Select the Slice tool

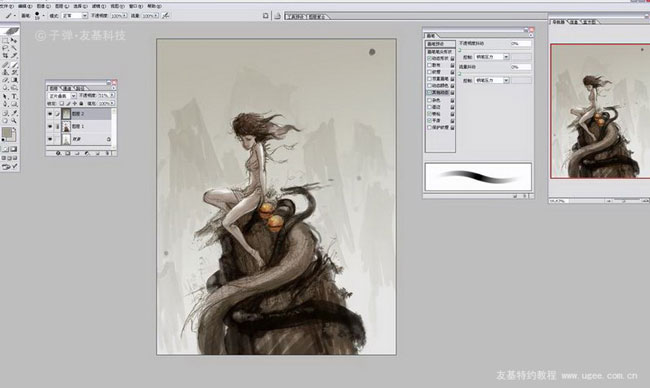[15, 55]
